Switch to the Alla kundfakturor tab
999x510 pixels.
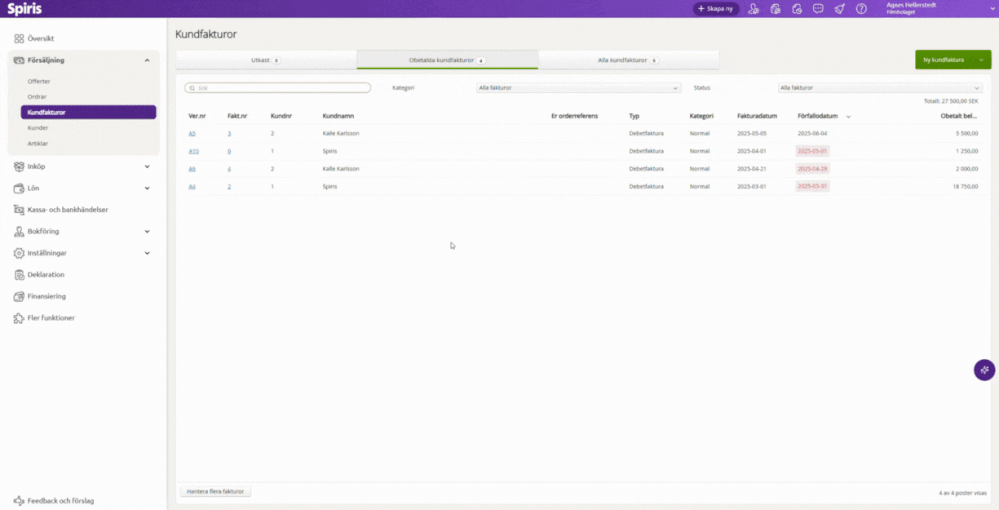627,60
